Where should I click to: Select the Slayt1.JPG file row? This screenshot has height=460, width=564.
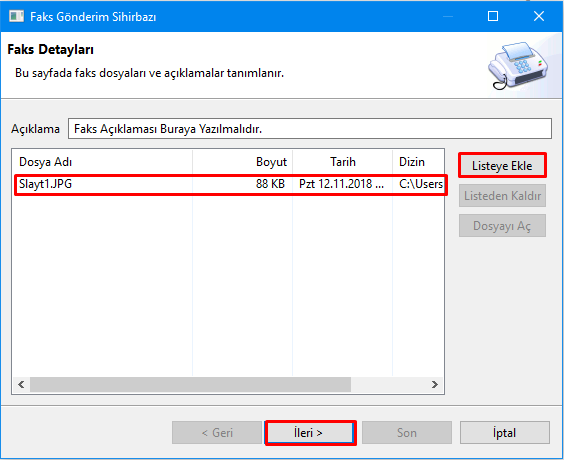point(231,184)
